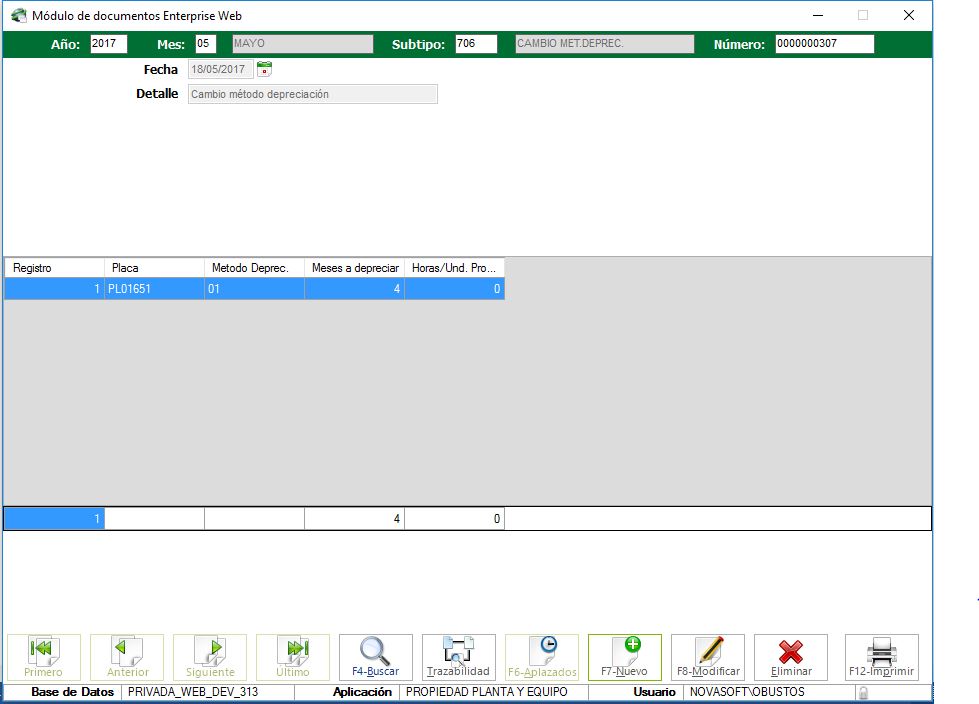Click the Año field with 2017
The width and height of the screenshot is (979, 704).
109,44
